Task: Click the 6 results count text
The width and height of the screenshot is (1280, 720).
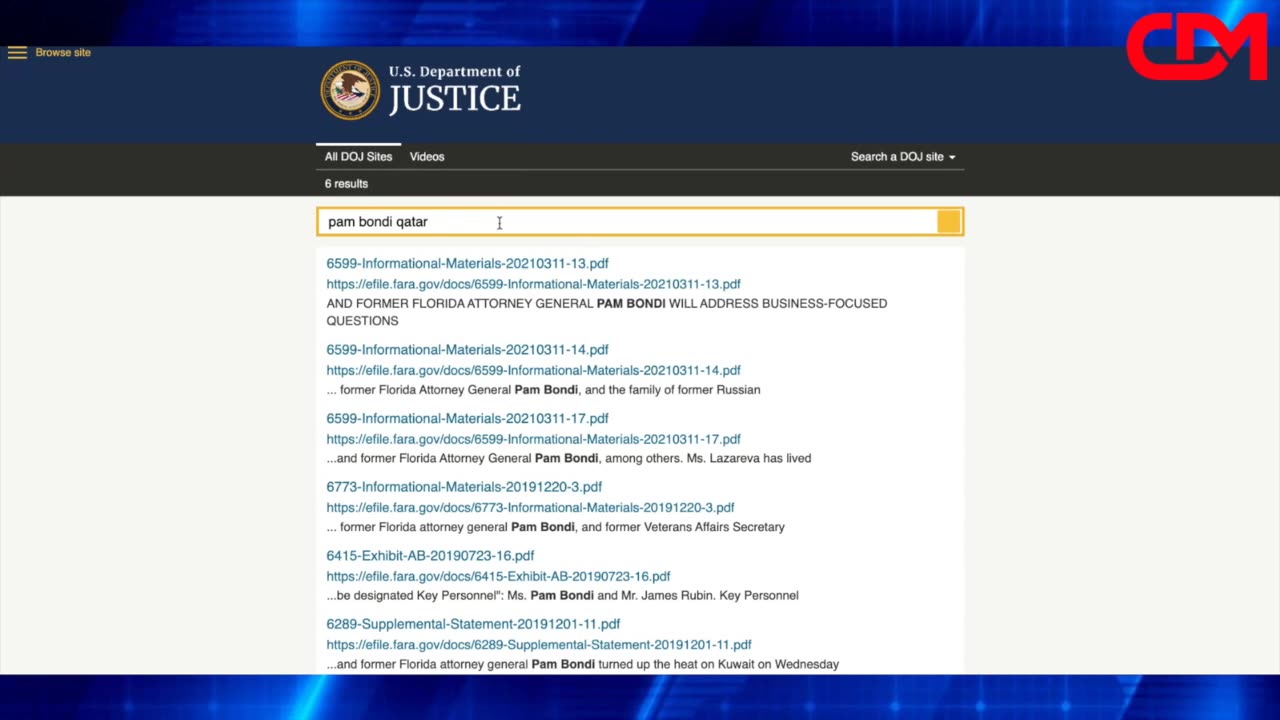Action: tap(346, 184)
